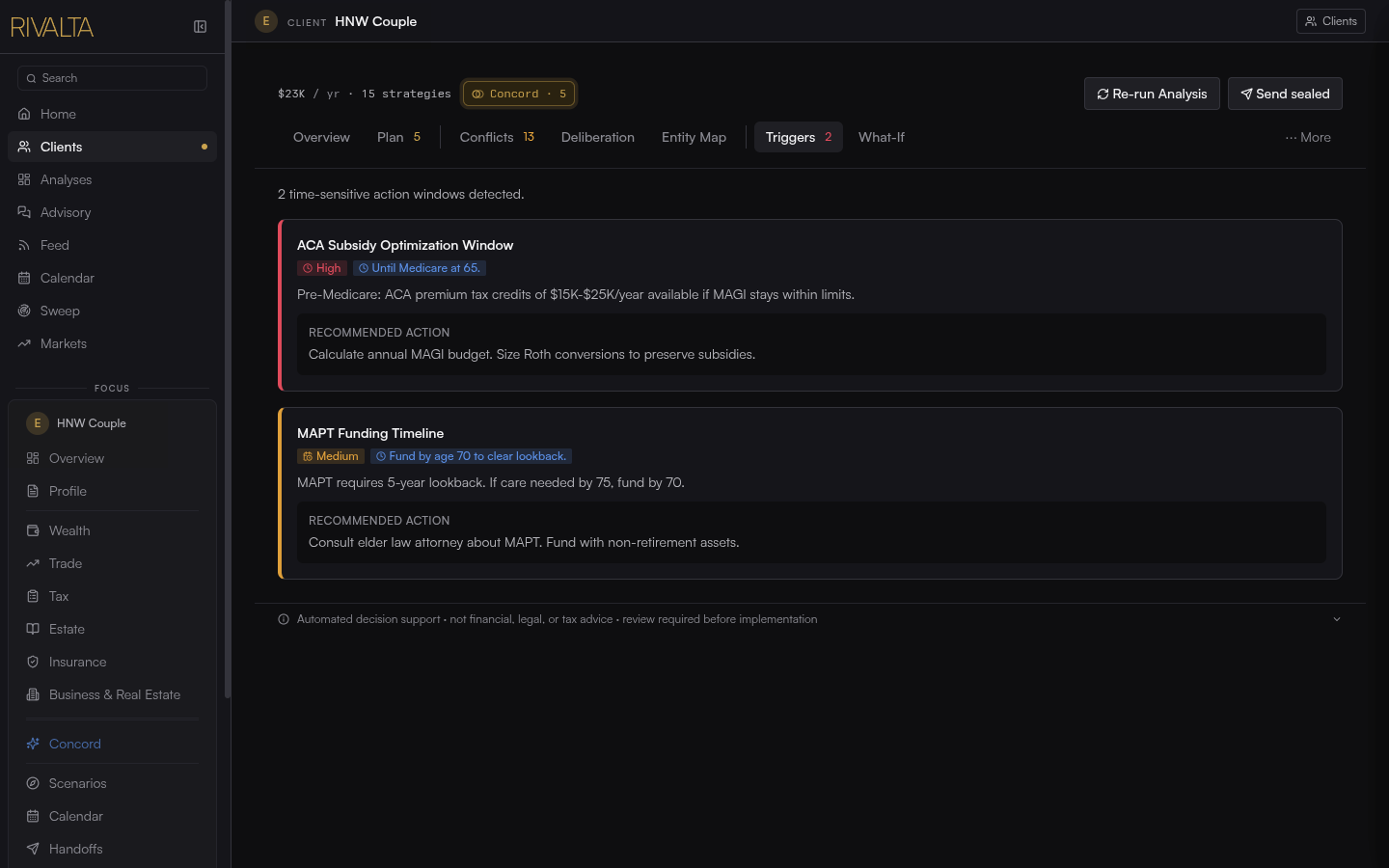Open the Analyses grid icon
The image size is (1389, 868).
point(24,179)
